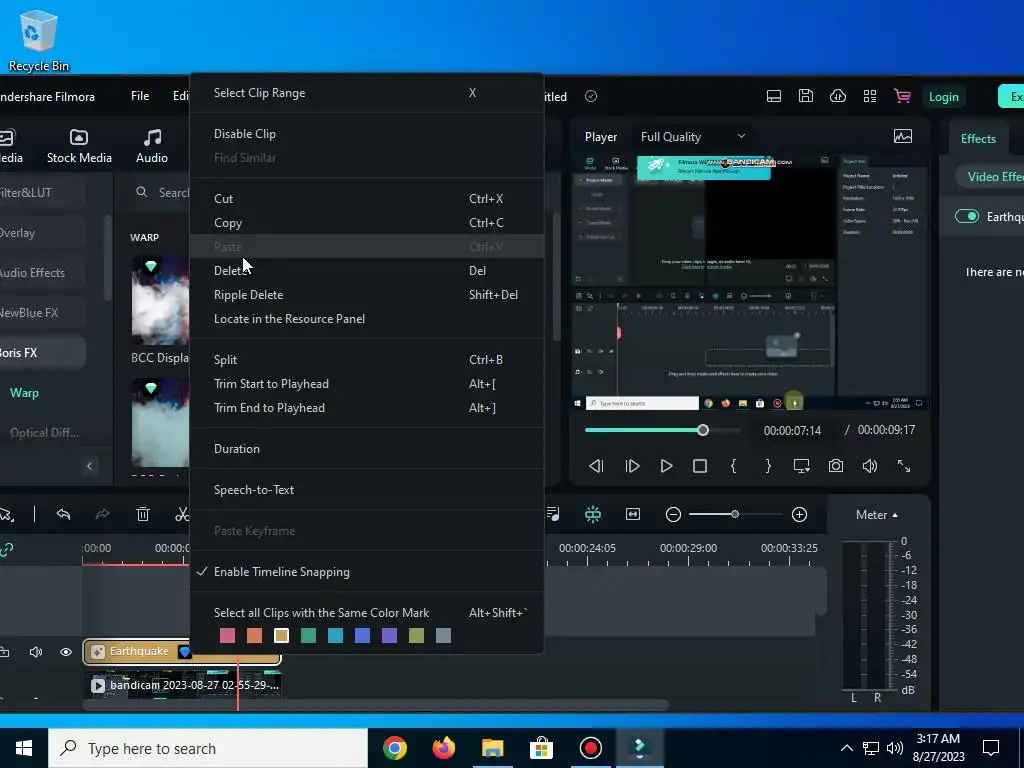Choose Speech-to-Text menu entry
Screen dimensions: 1024x768
[x=367, y=490]
